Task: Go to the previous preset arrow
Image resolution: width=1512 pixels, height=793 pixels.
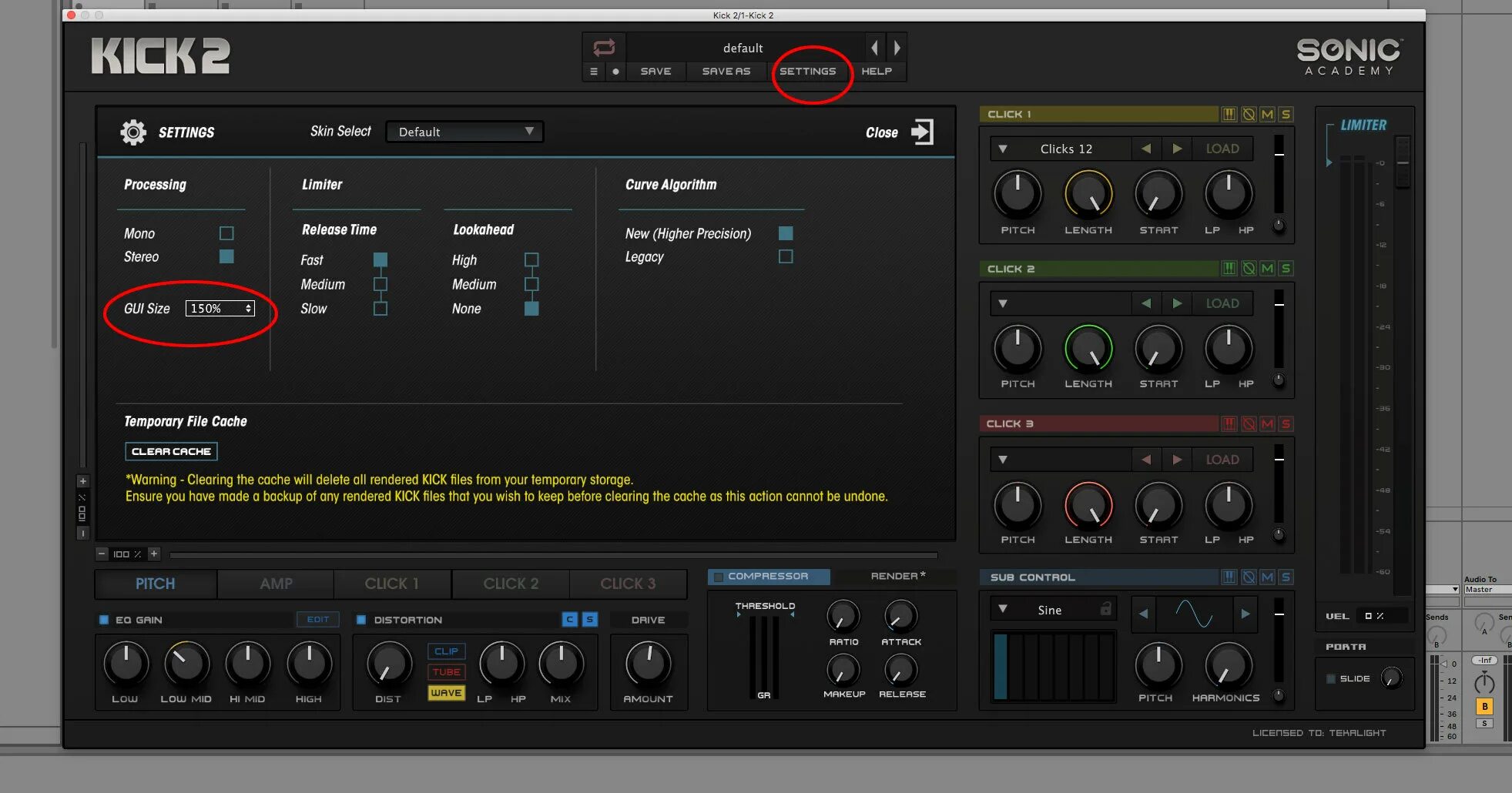Action: pos(874,48)
